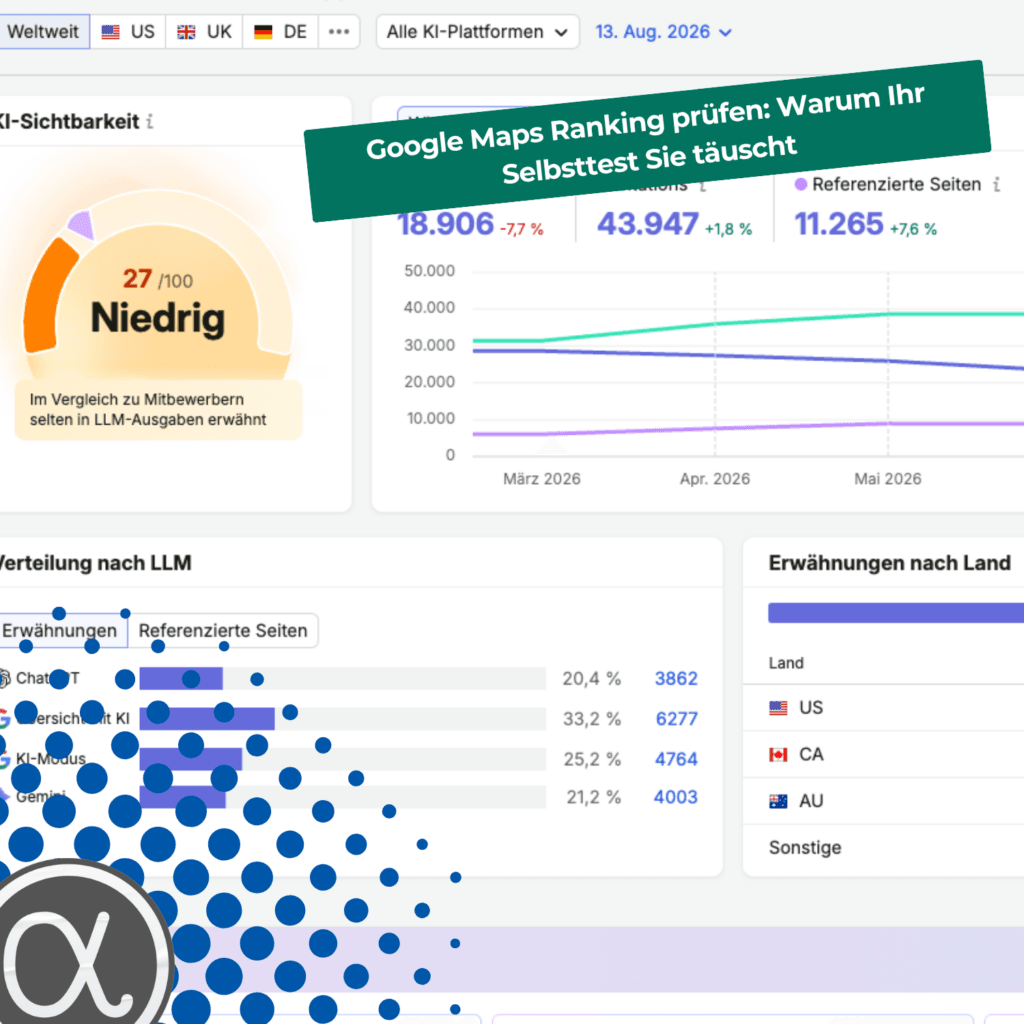Viewport: 1024px width, 1024px height.
Task: Click the info icon beside KI-Sichtbarkeit
Action: [x=150, y=121]
